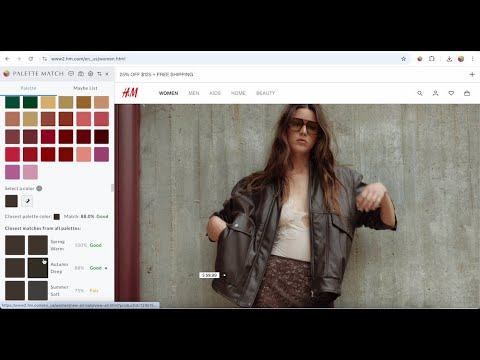Click the Palette Match panel scrollbar thumb

112,188
